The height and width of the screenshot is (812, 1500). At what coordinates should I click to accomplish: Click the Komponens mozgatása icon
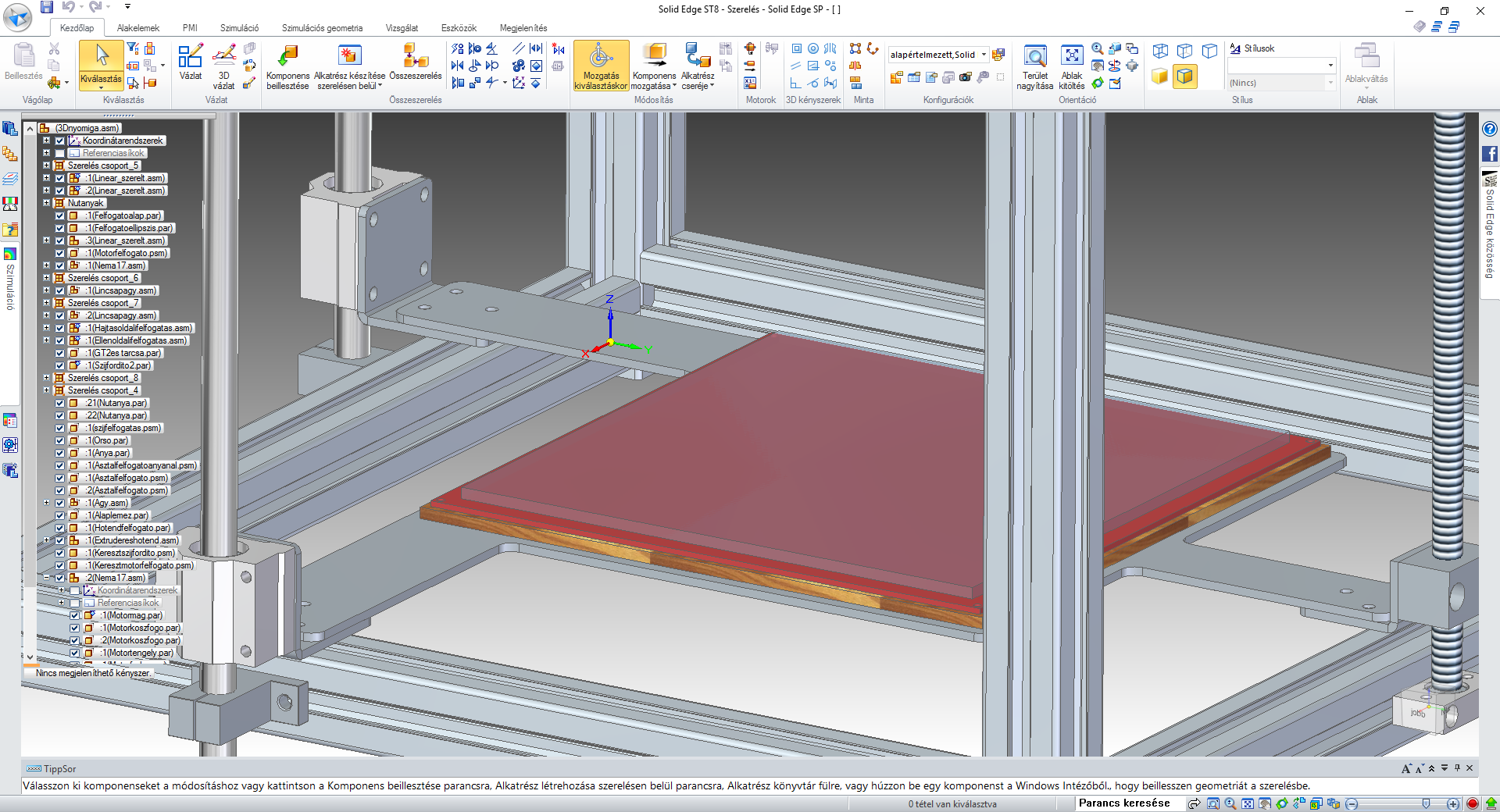pos(654,56)
